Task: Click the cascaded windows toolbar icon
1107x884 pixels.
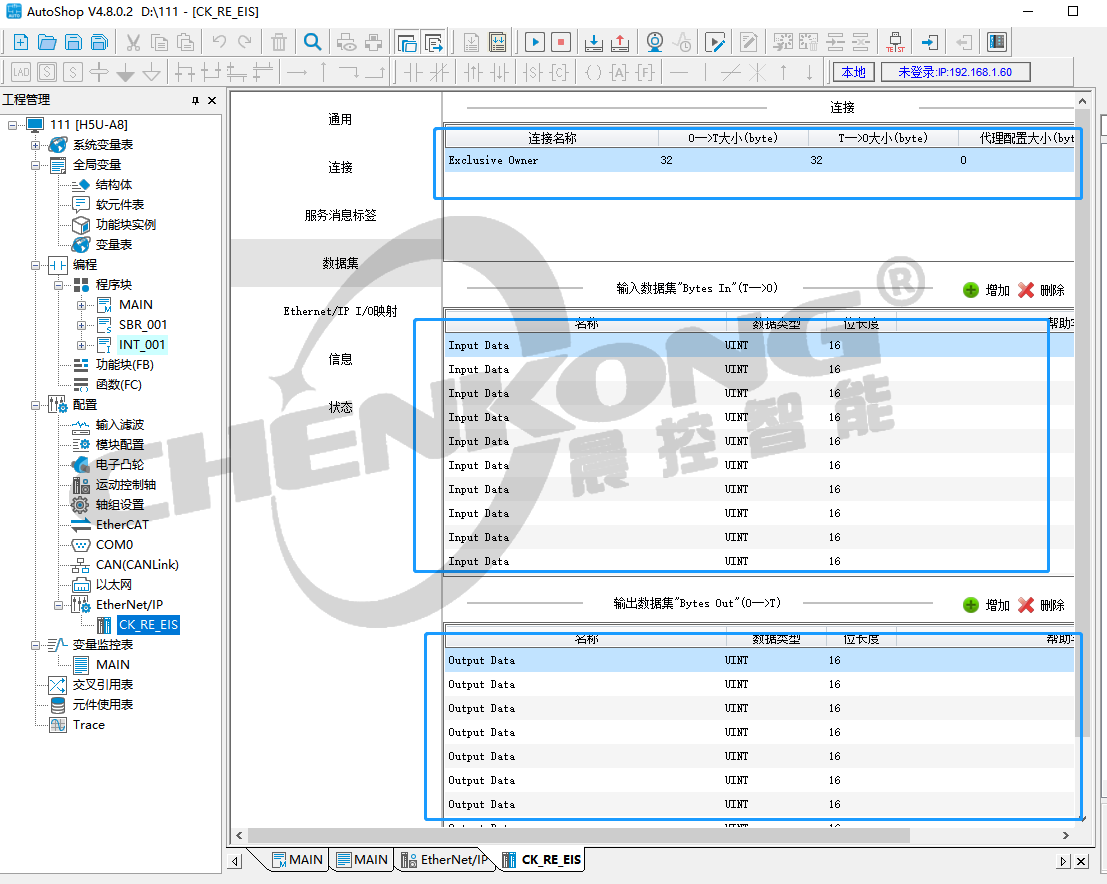Action: click(407, 42)
